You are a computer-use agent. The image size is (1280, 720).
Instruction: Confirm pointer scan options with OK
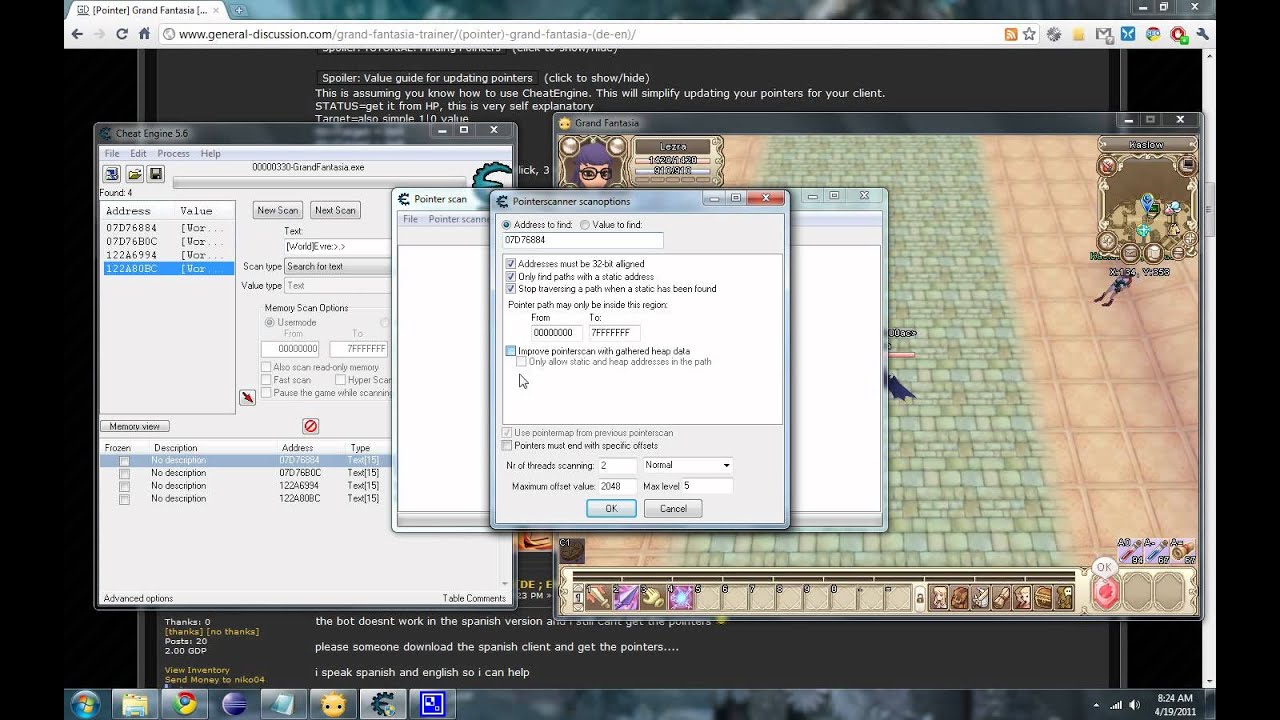point(611,508)
